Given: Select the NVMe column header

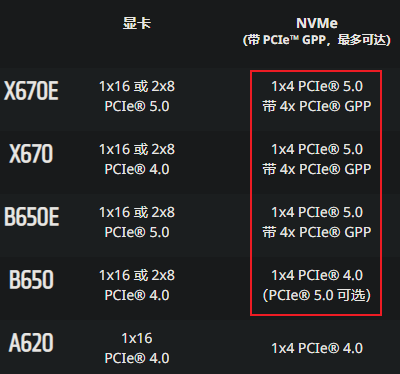Looking at the screenshot, I should click(x=317, y=23).
